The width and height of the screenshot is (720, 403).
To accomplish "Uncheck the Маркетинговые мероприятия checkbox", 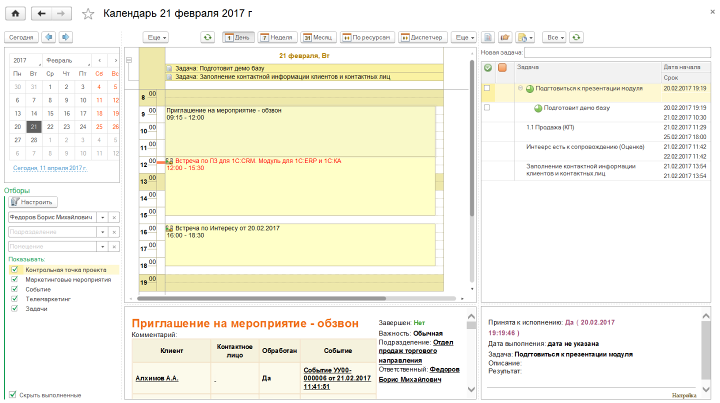I will tap(14, 280).
